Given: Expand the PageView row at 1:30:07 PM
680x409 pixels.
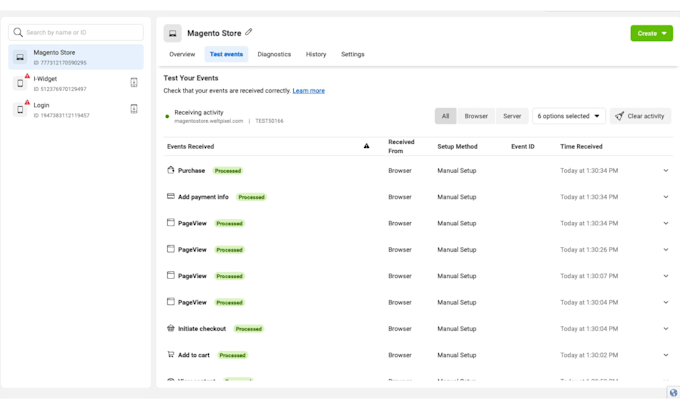Looking at the screenshot, I should click(x=666, y=276).
